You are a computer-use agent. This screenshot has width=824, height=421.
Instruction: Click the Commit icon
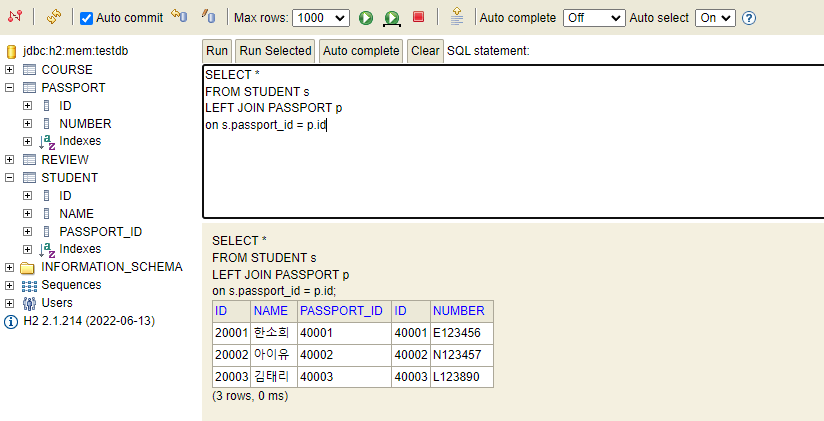pyautogui.click(x=208, y=16)
